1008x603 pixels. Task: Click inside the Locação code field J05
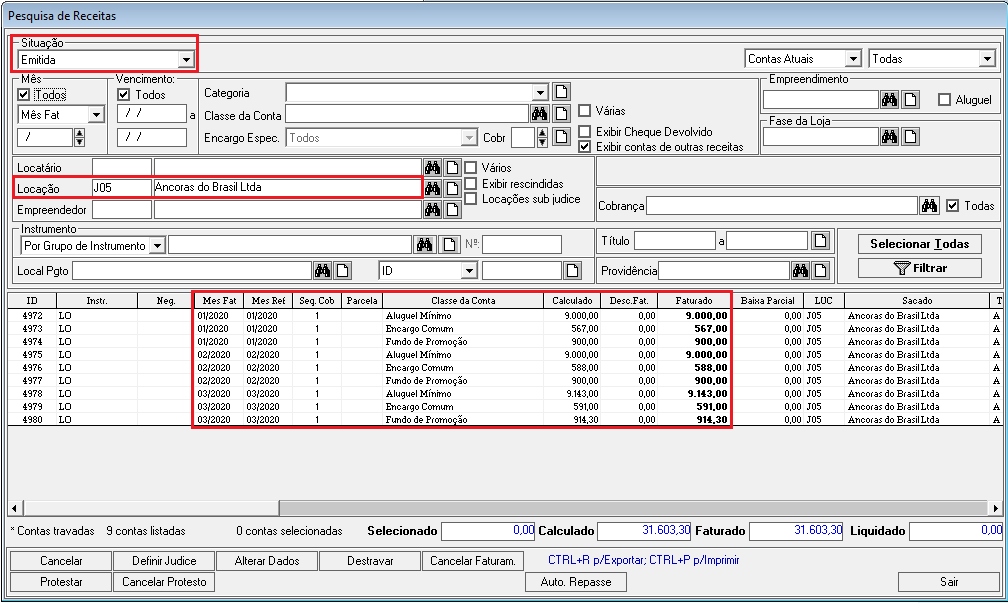pyautogui.click(x=122, y=188)
